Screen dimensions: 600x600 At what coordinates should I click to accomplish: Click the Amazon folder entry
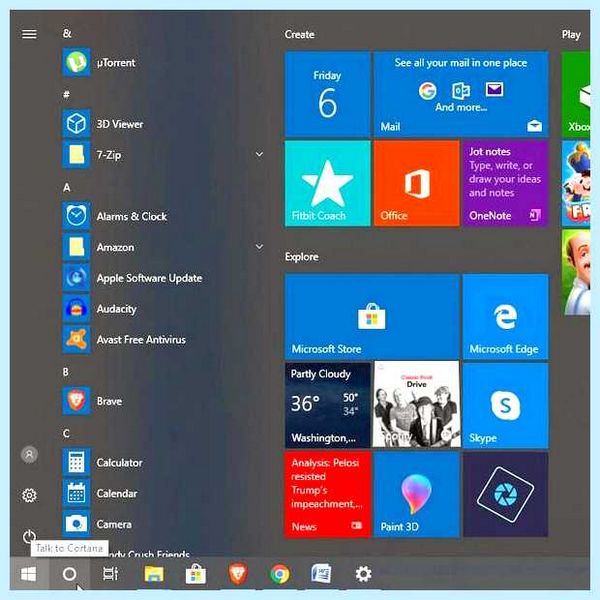163,247
